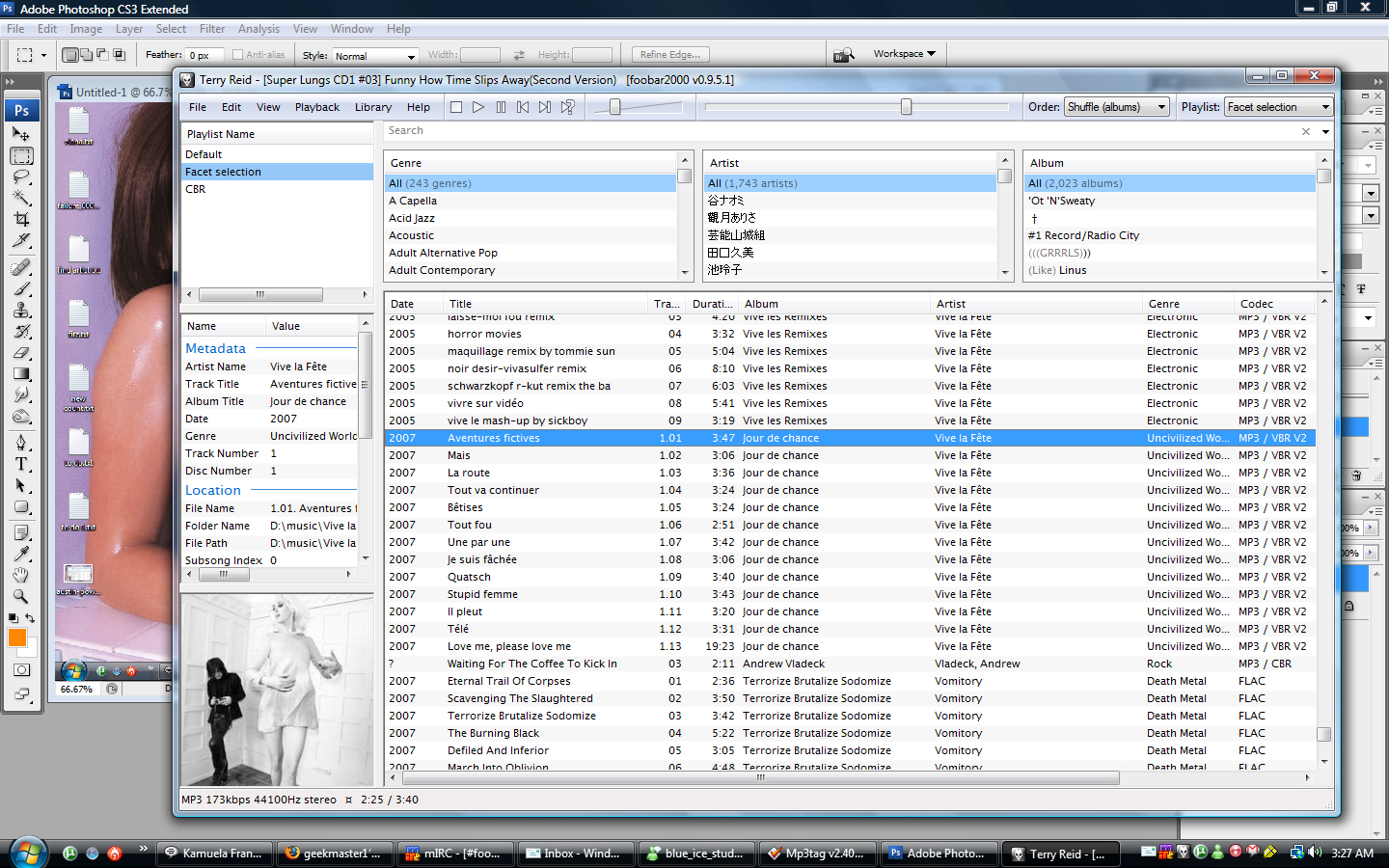Viewport: 1389px width, 868px height.
Task: Select the track Stupid femme
Action: click(x=482, y=594)
